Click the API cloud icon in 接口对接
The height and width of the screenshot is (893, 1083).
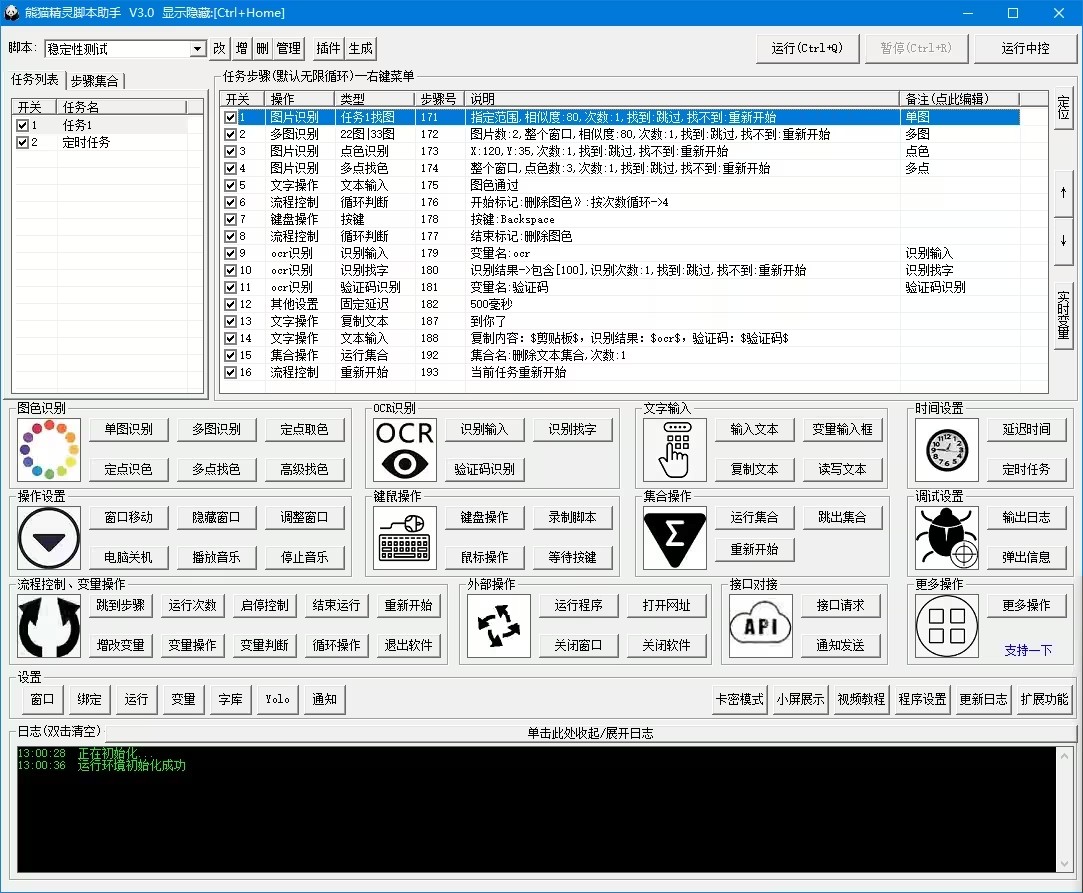(x=753, y=626)
